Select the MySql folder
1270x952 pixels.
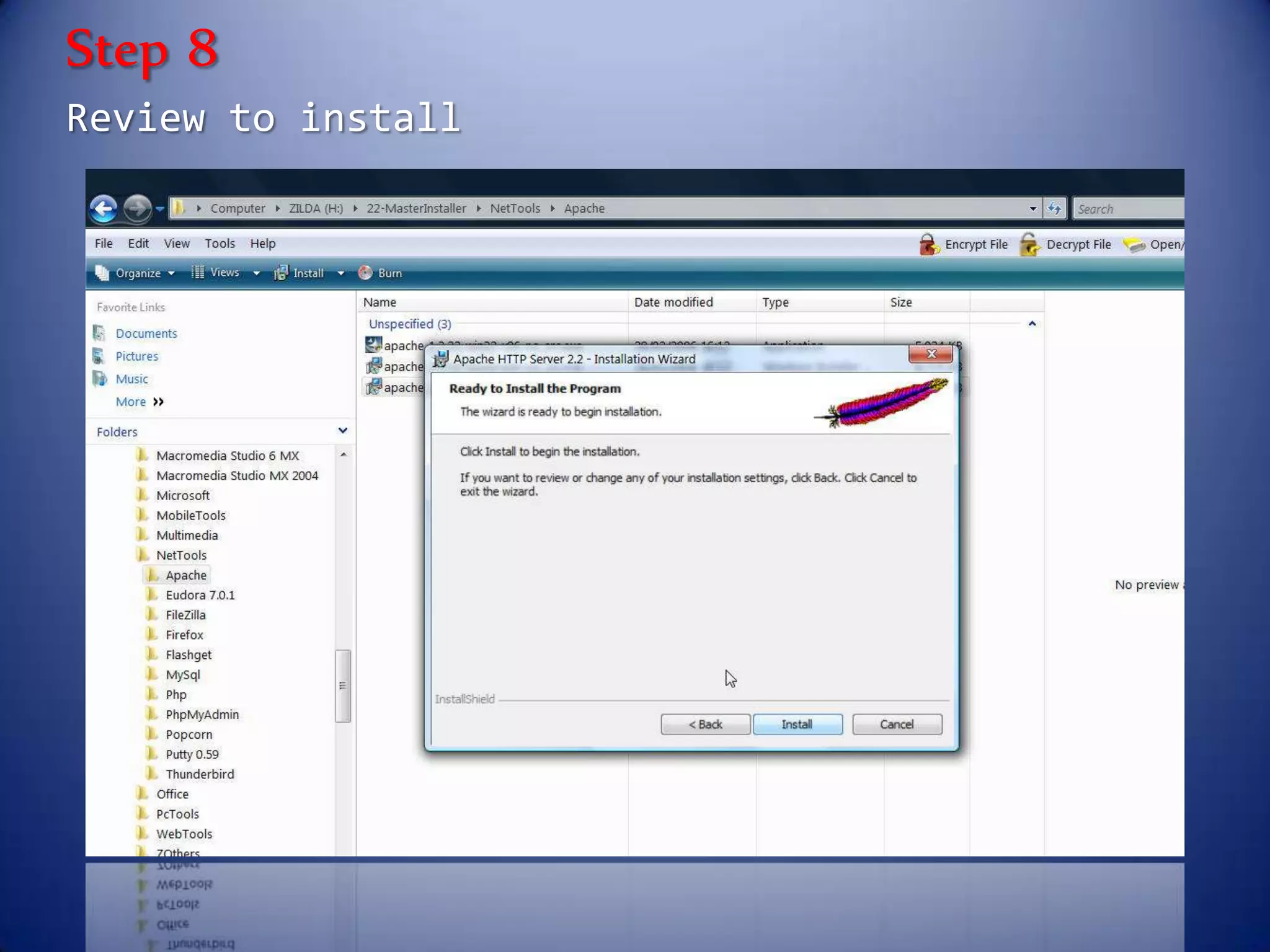pos(182,674)
